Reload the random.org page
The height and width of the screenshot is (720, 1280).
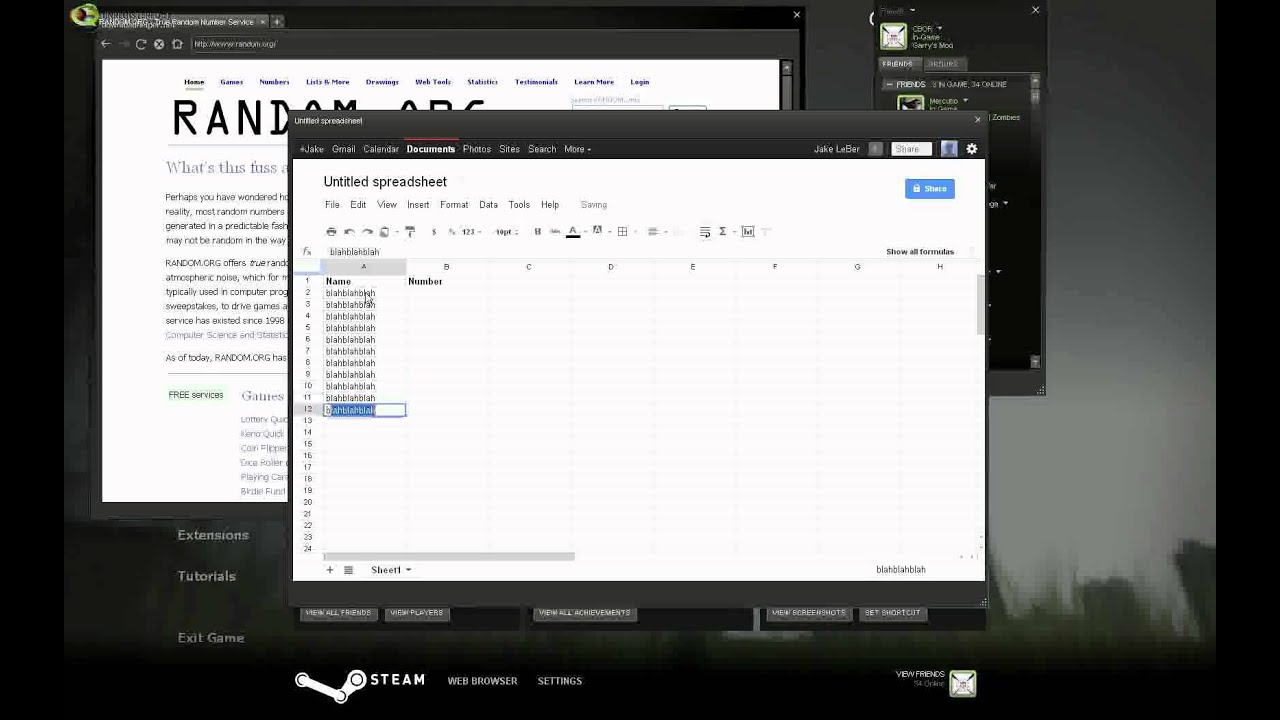click(x=141, y=44)
